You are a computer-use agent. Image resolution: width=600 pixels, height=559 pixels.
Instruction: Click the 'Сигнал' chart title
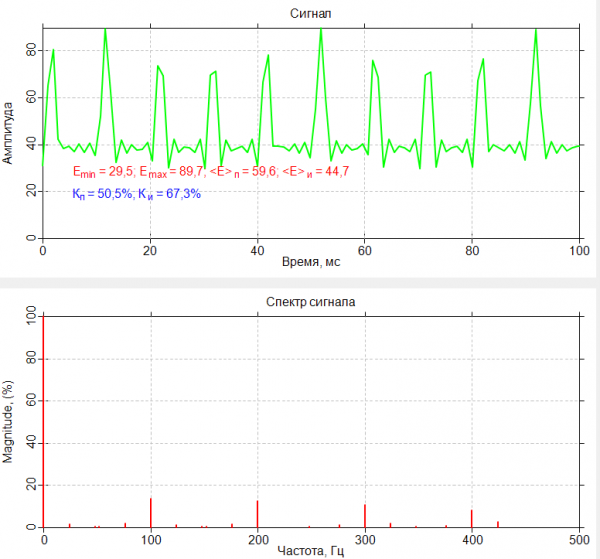point(310,13)
